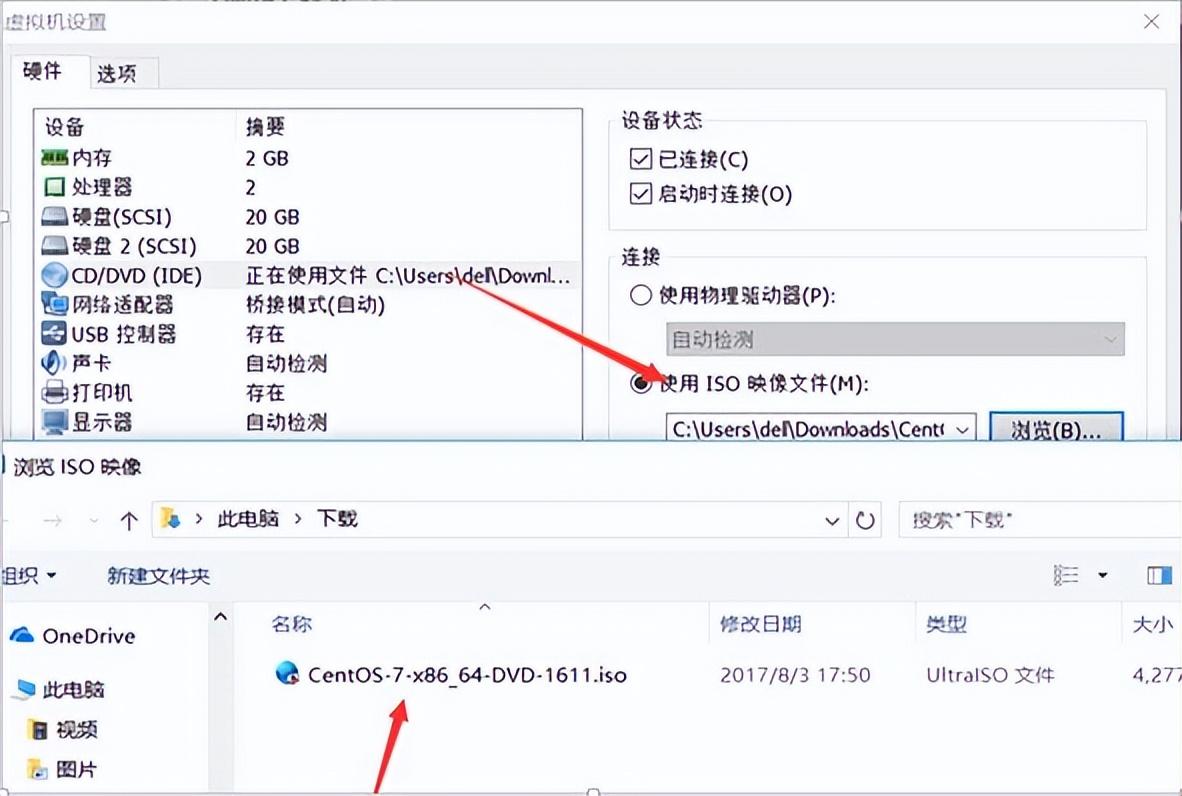The image size is (1182, 796).
Task: Switch to the 硬件 hardware tab
Action: click(43, 71)
